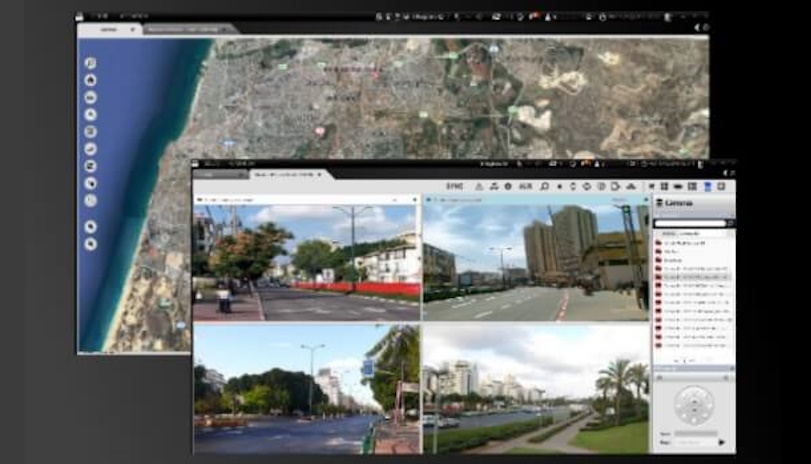Screen dimensions: 811x464
Task: Switch to the first tab in the map window
Action: coord(108,30)
